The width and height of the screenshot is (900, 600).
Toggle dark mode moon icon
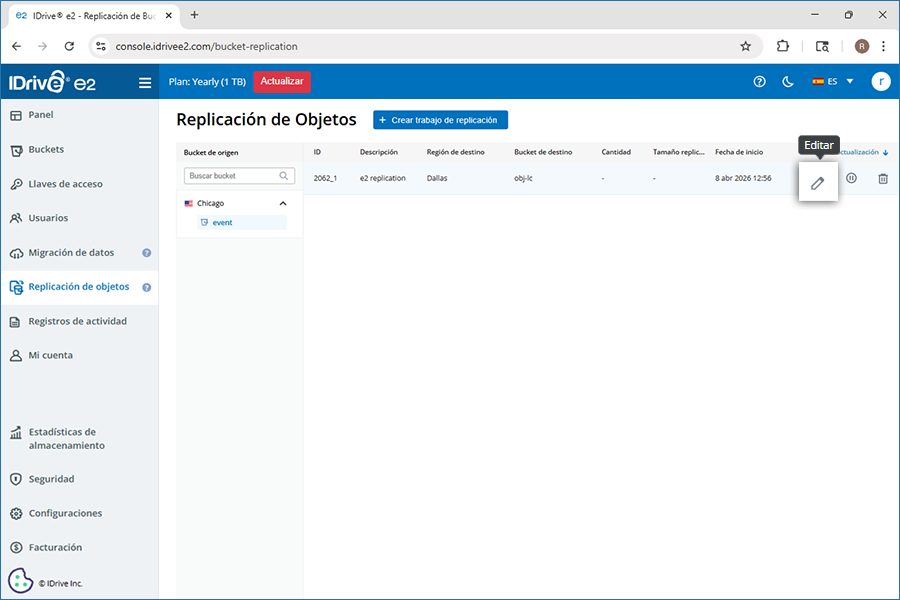(x=788, y=82)
